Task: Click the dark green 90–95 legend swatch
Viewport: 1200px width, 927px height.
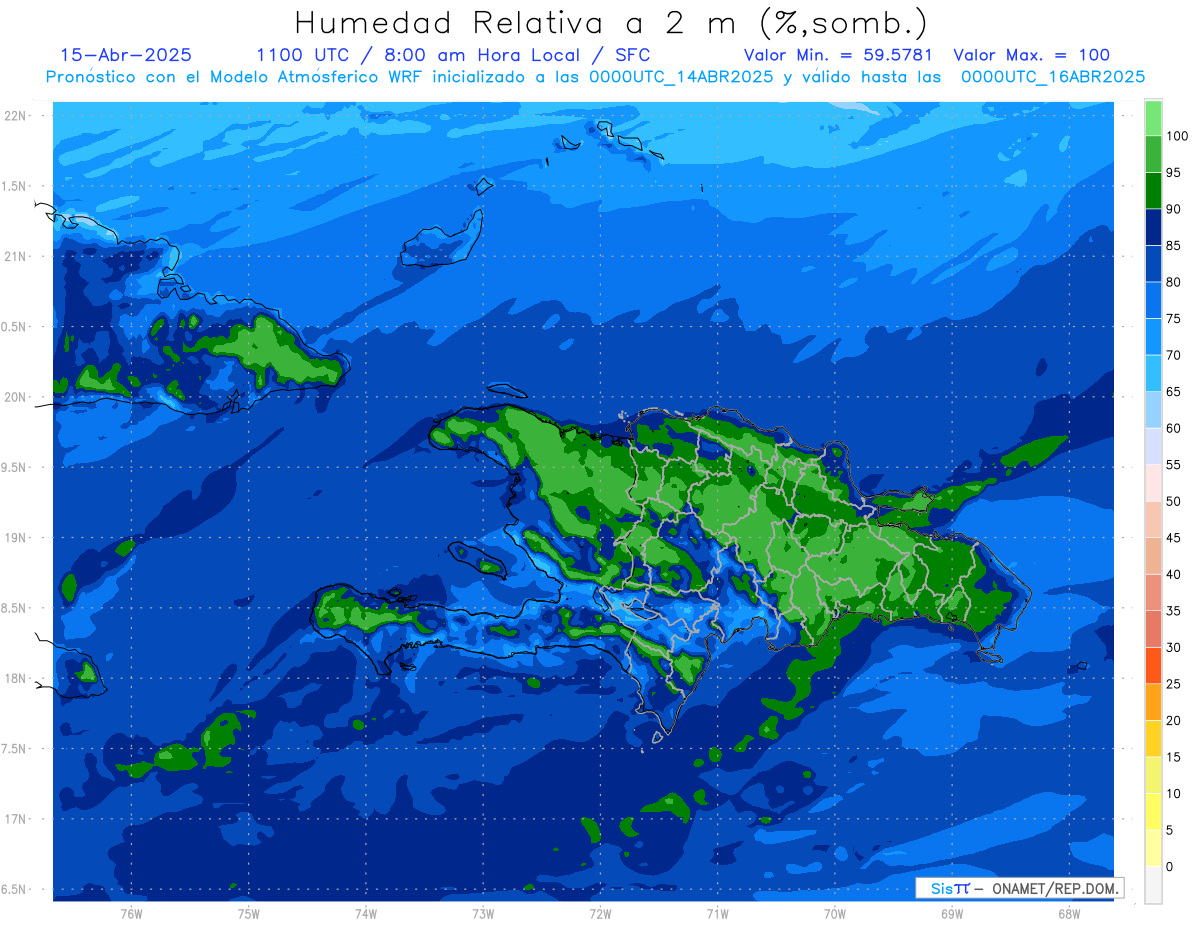Action: click(x=1153, y=191)
